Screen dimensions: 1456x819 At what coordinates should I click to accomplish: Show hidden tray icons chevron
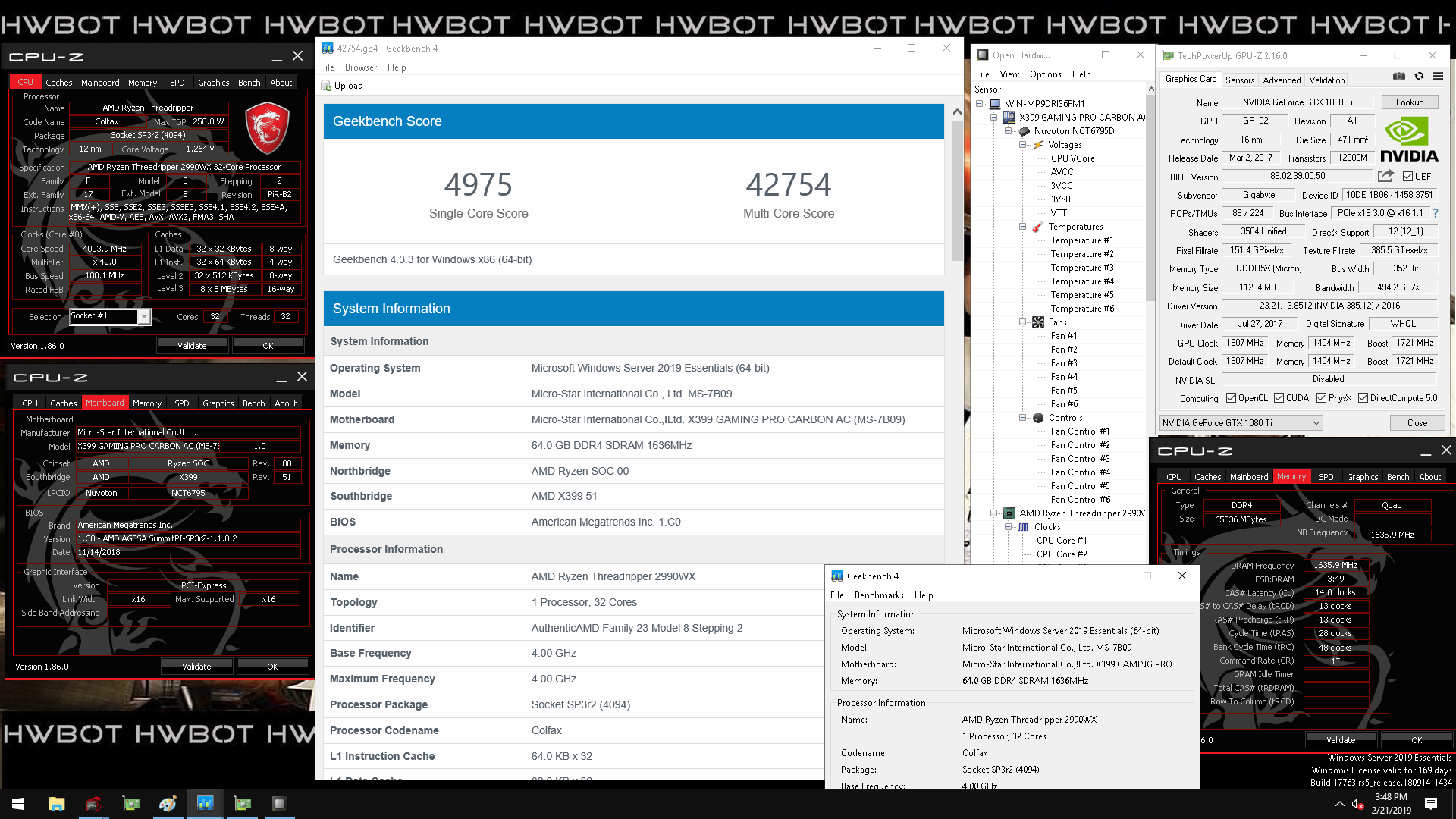pos(1339,804)
